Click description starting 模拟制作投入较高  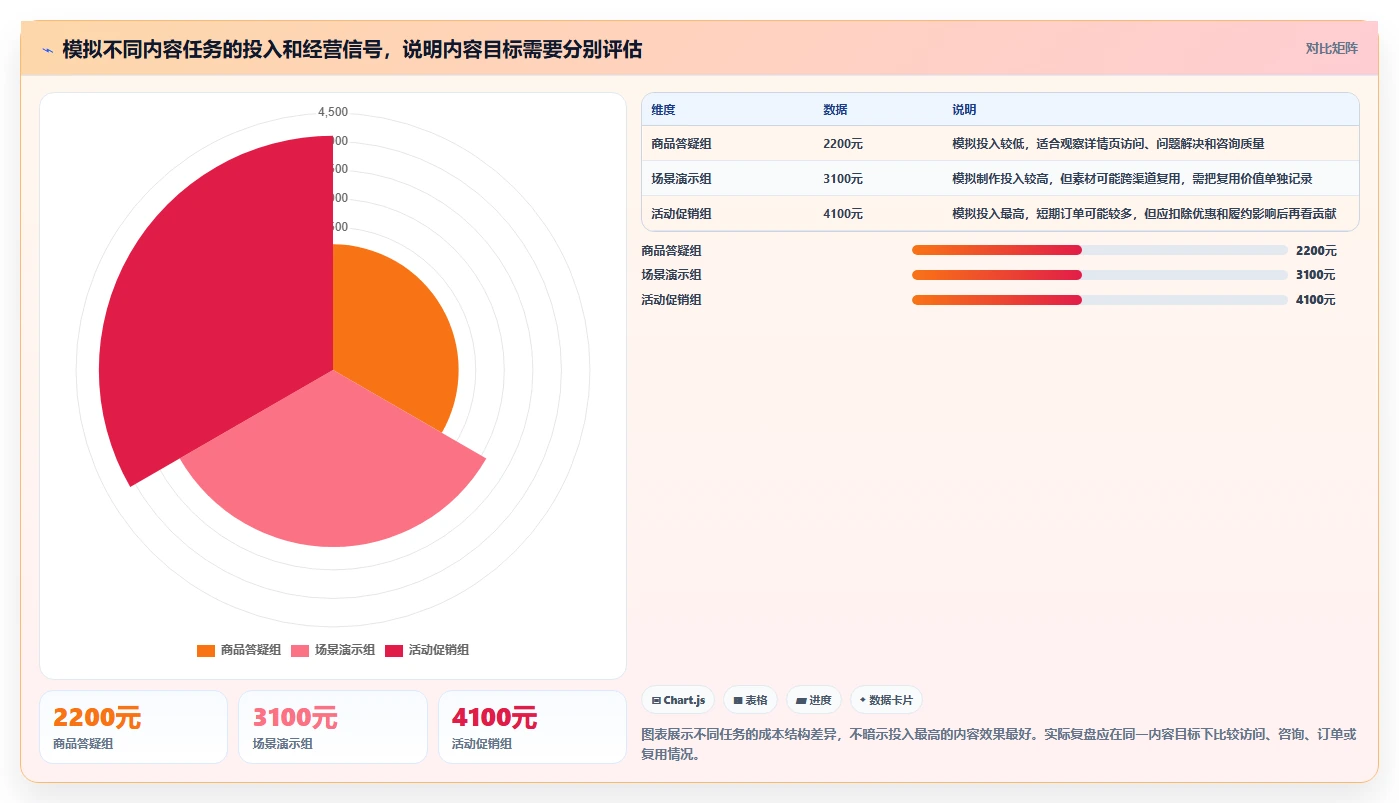(1132, 179)
